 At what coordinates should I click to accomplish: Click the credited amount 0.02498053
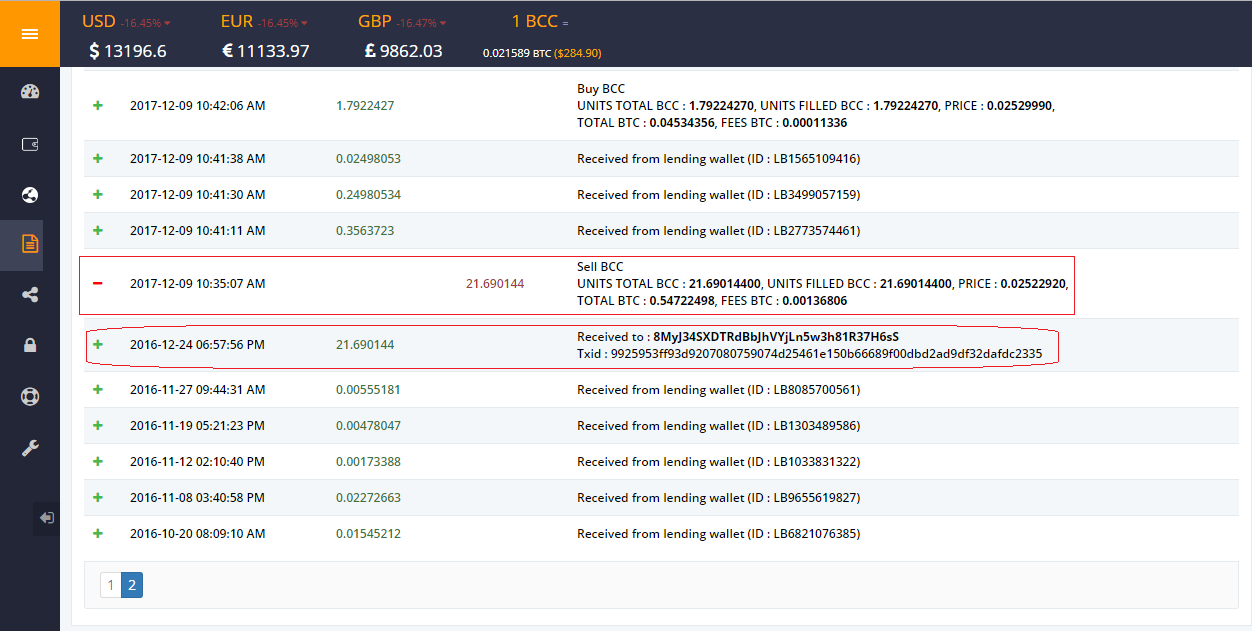point(368,159)
